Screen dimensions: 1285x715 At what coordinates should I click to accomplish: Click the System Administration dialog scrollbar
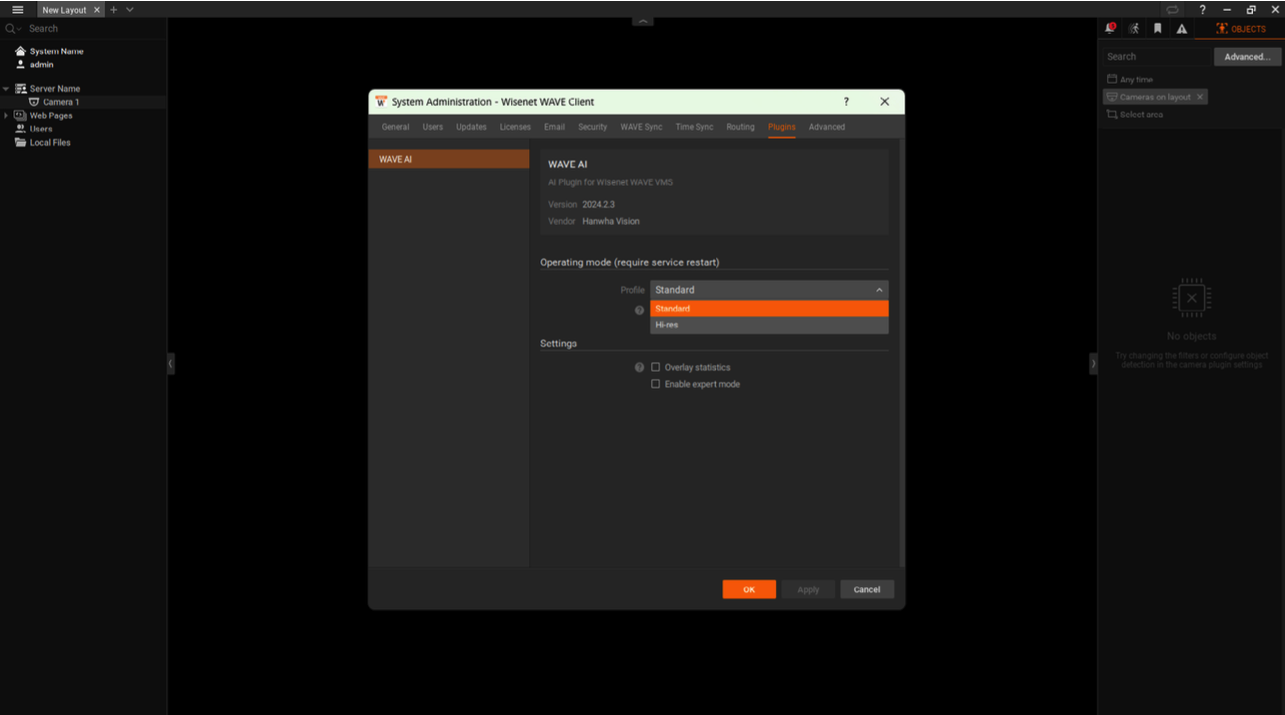[x=901, y=355]
